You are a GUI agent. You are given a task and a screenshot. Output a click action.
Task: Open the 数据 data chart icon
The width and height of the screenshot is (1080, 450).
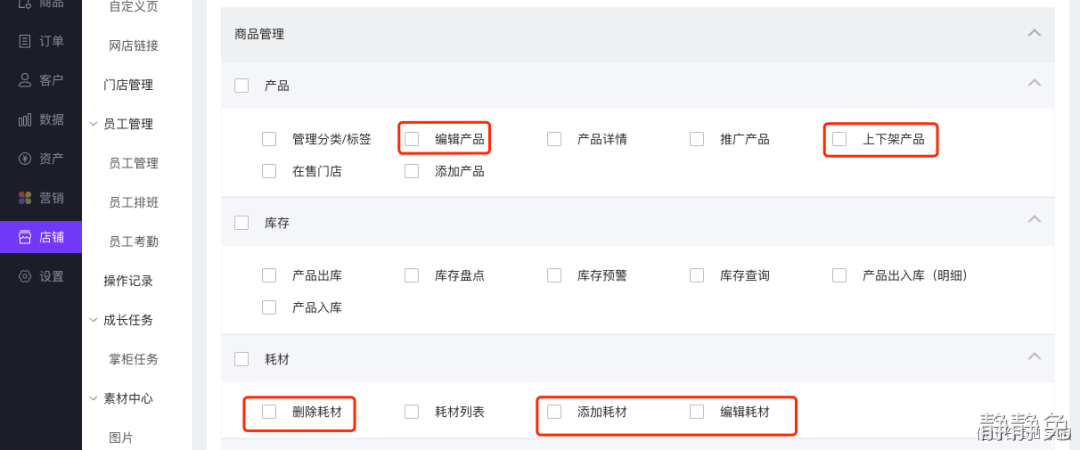point(25,120)
